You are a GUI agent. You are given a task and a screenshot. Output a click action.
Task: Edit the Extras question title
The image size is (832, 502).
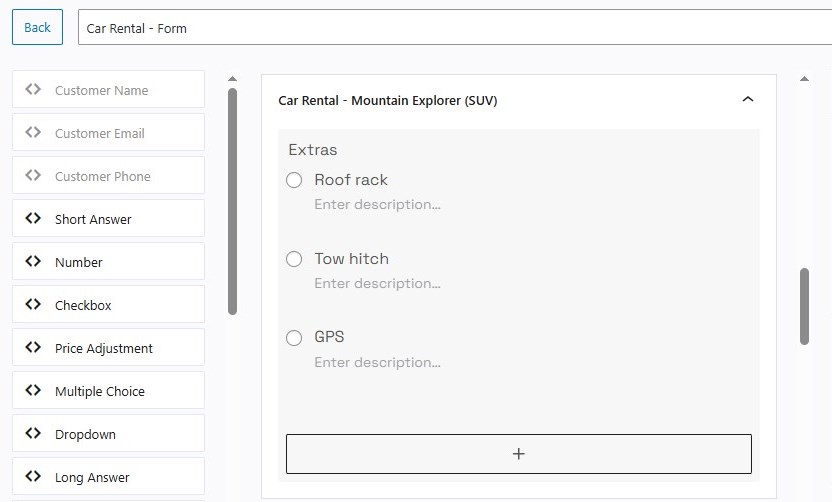[x=313, y=150]
